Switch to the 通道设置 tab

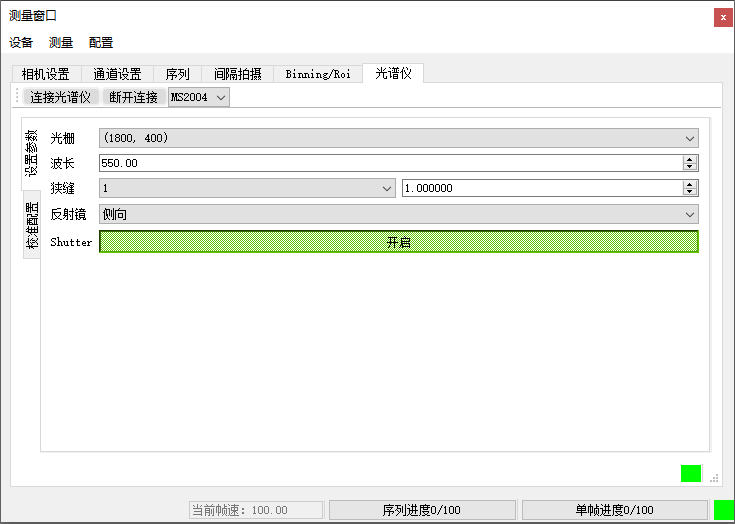(117, 74)
